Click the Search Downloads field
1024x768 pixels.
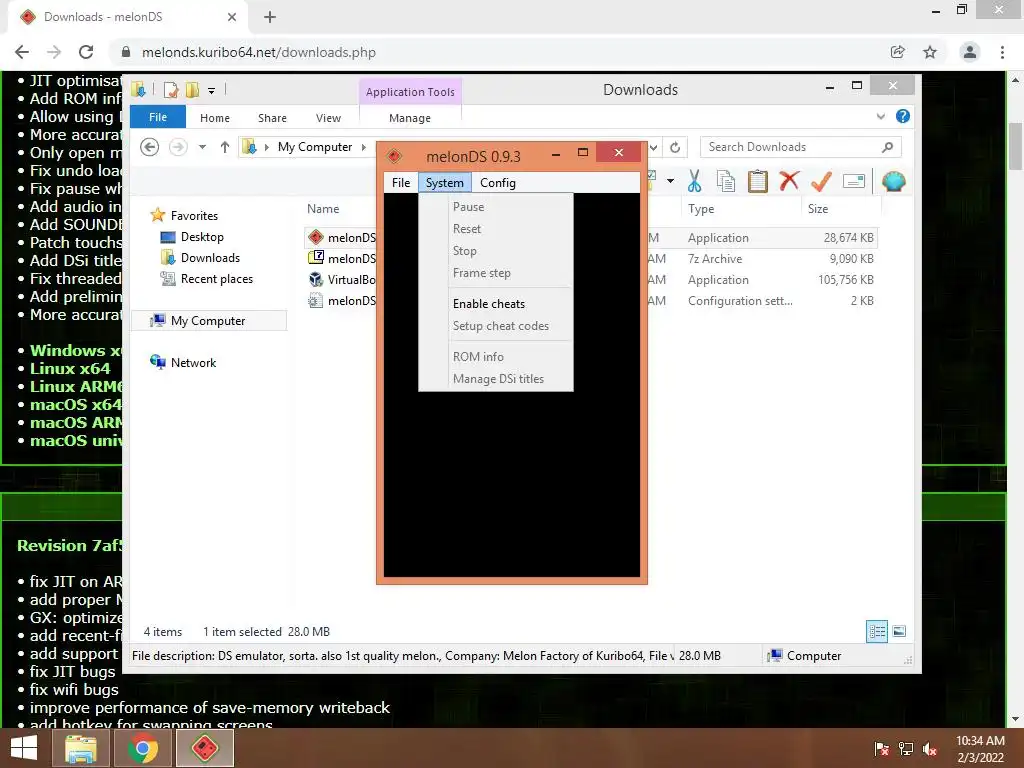point(801,147)
